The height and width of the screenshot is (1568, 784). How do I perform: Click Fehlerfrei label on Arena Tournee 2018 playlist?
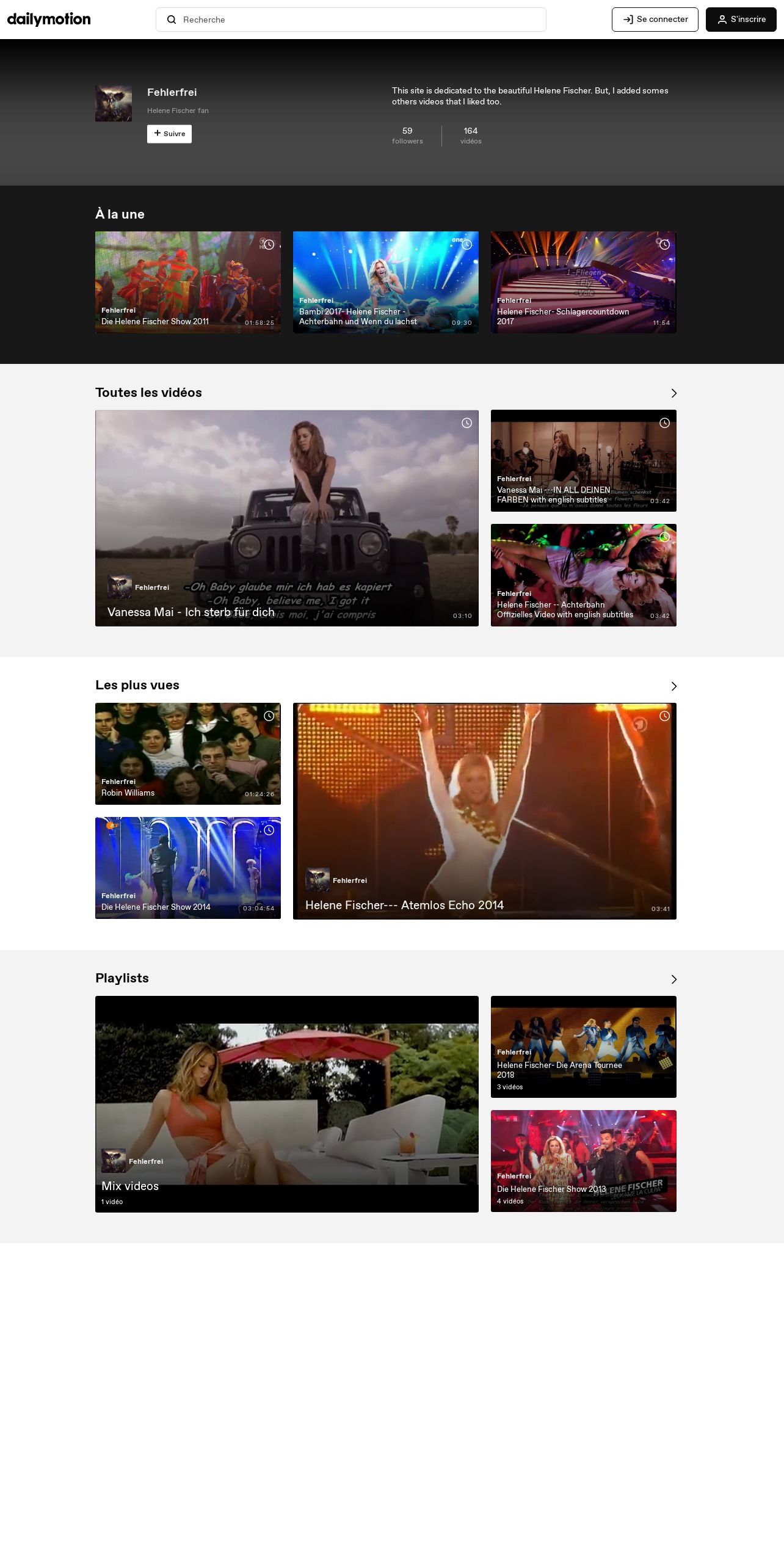pyautogui.click(x=514, y=1052)
